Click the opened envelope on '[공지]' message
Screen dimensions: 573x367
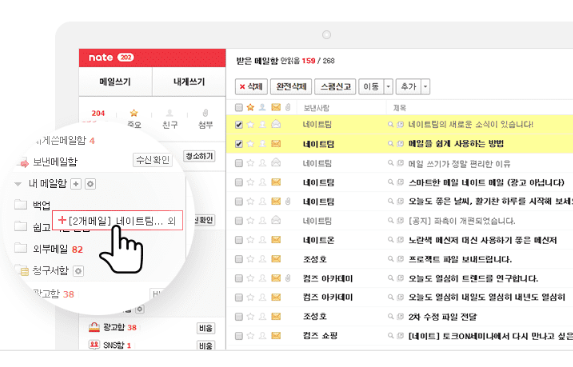[276, 220]
